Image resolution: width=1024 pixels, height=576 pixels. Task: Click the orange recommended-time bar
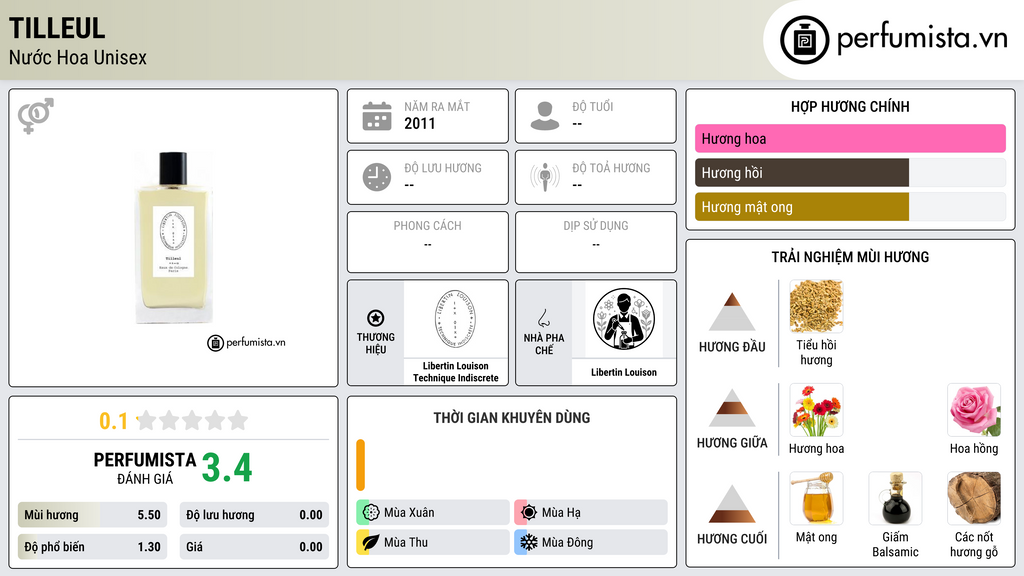pyautogui.click(x=360, y=465)
